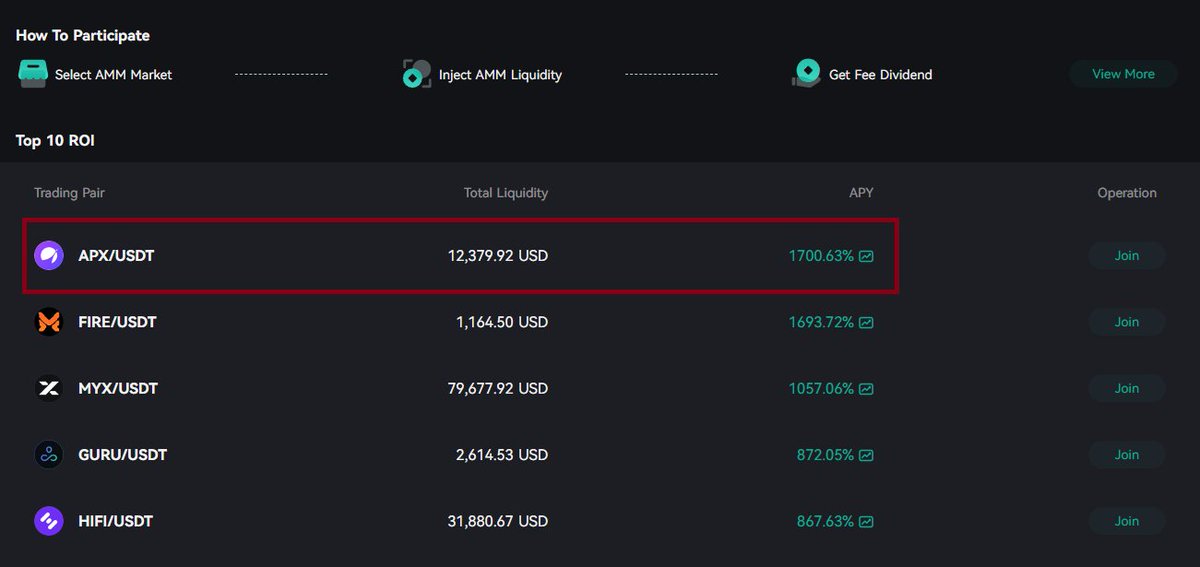
Task: Join the GURU/USDT pool
Action: pyautogui.click(x=1127, y=455)
